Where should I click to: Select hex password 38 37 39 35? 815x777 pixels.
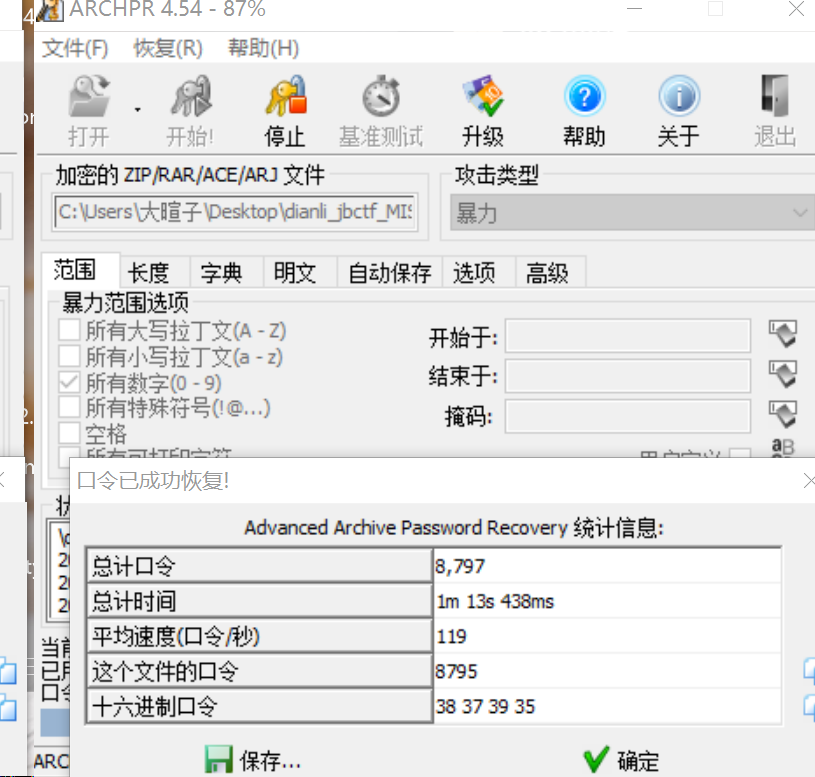click(485, 707)
